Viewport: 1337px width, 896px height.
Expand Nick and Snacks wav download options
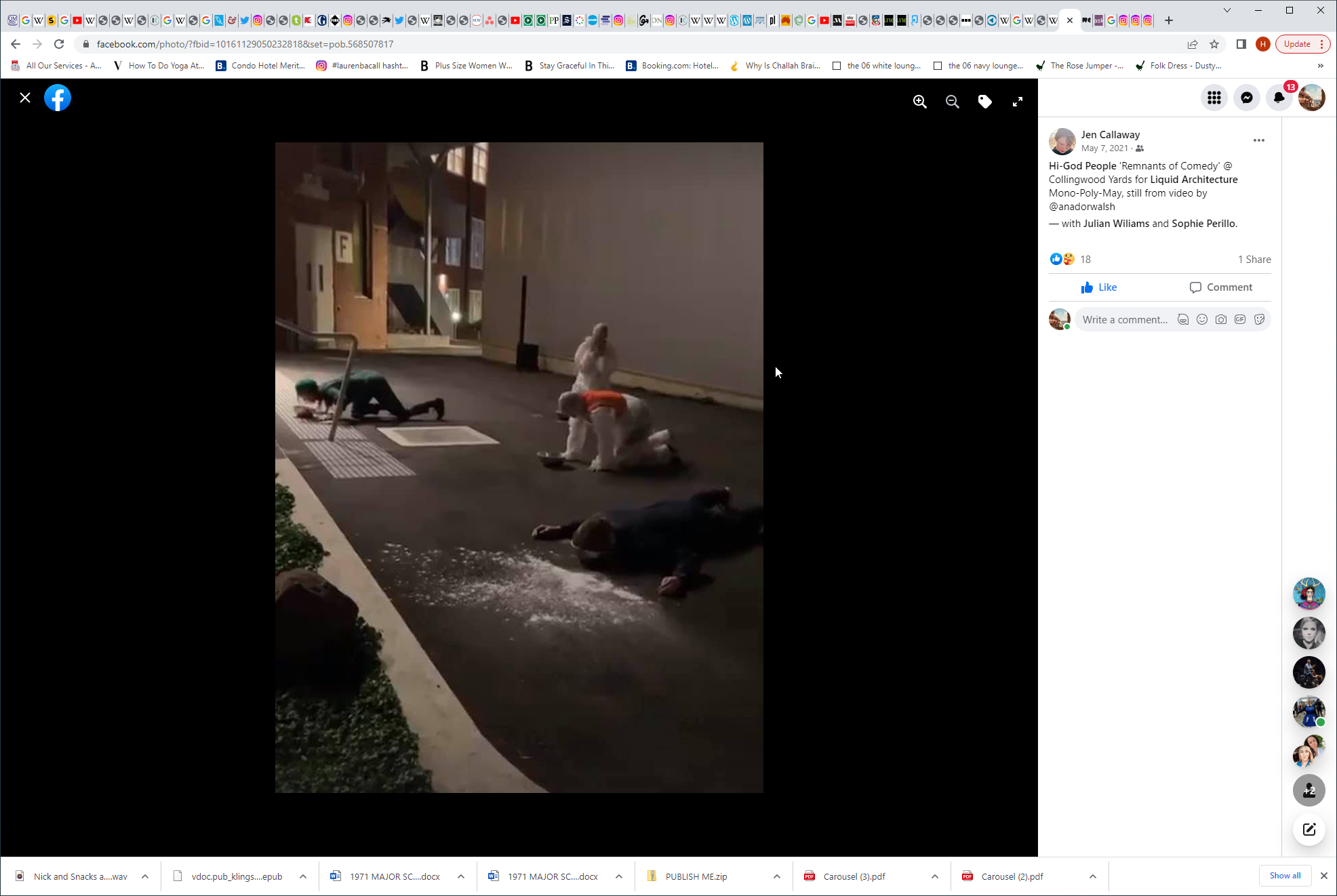pyautogui.click(x=145, y=876)
